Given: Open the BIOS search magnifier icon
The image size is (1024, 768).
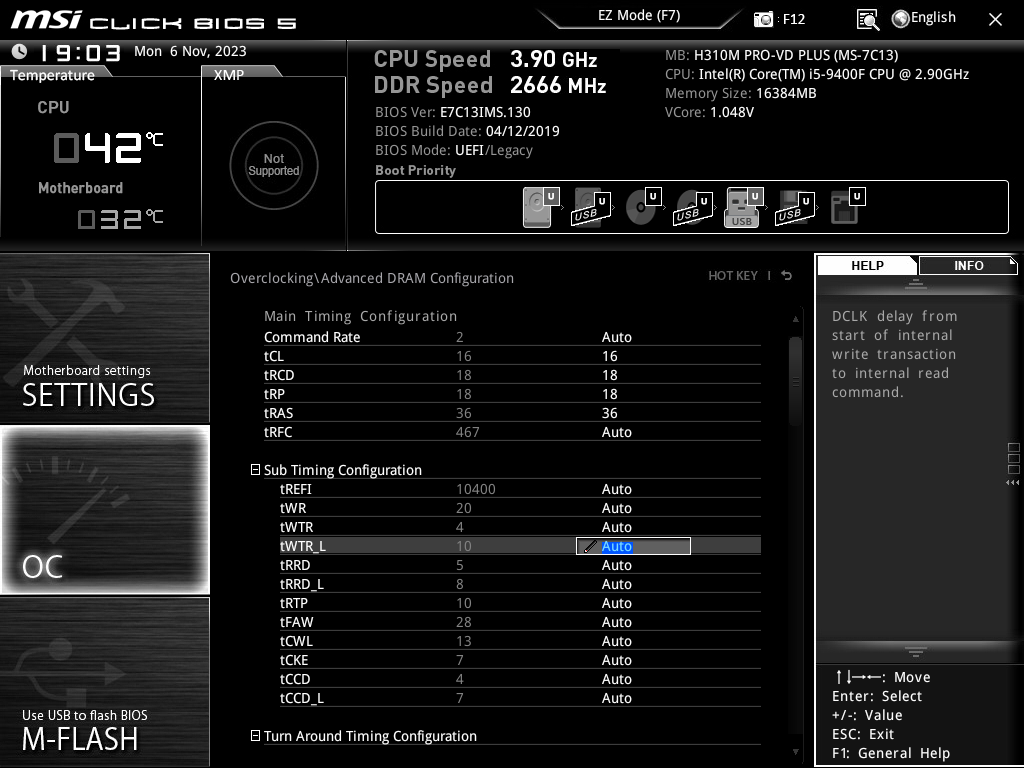Looking at the screenshot, I should click(x=867, y=20).
